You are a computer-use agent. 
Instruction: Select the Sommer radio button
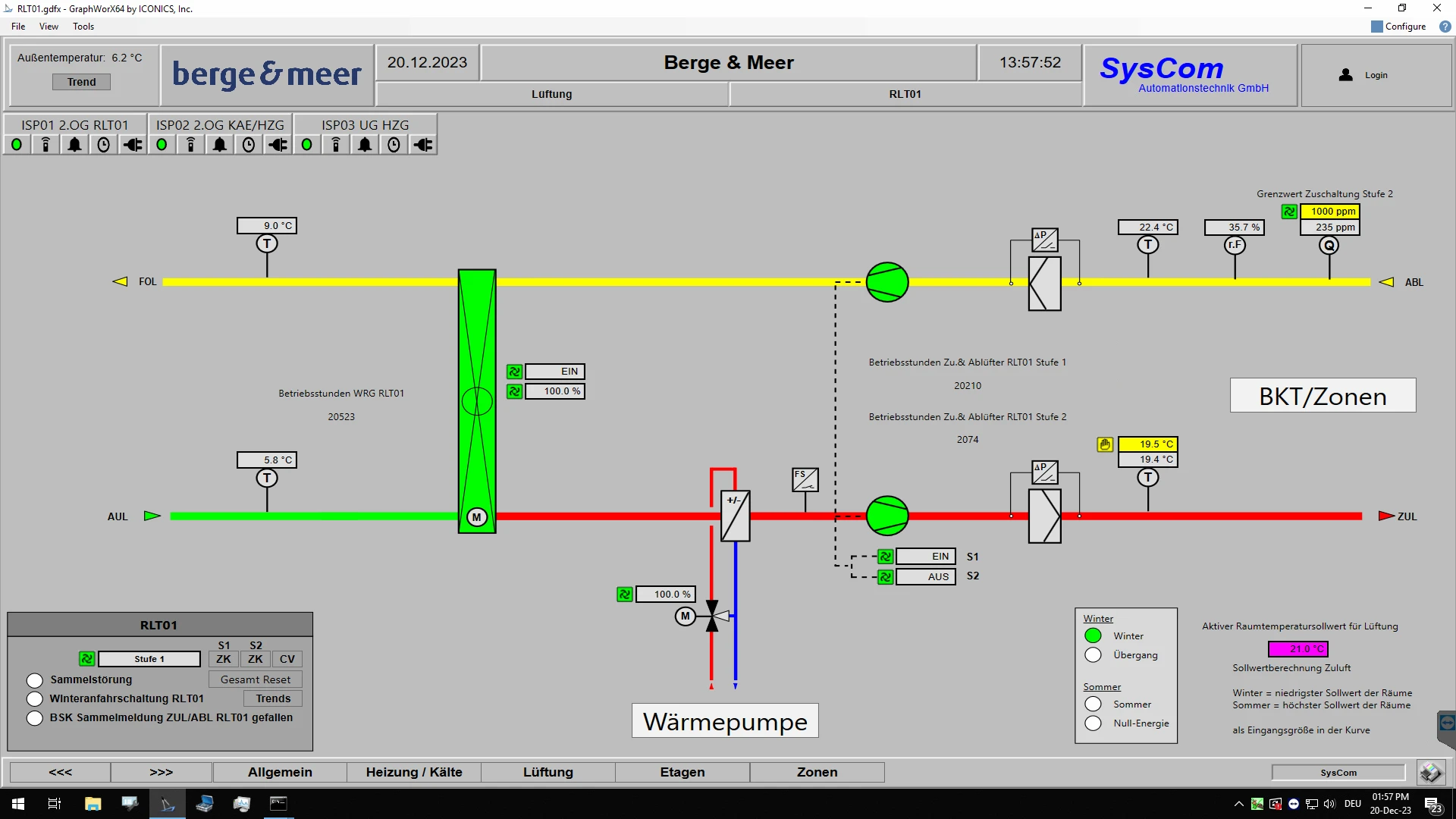(1093, 704)
